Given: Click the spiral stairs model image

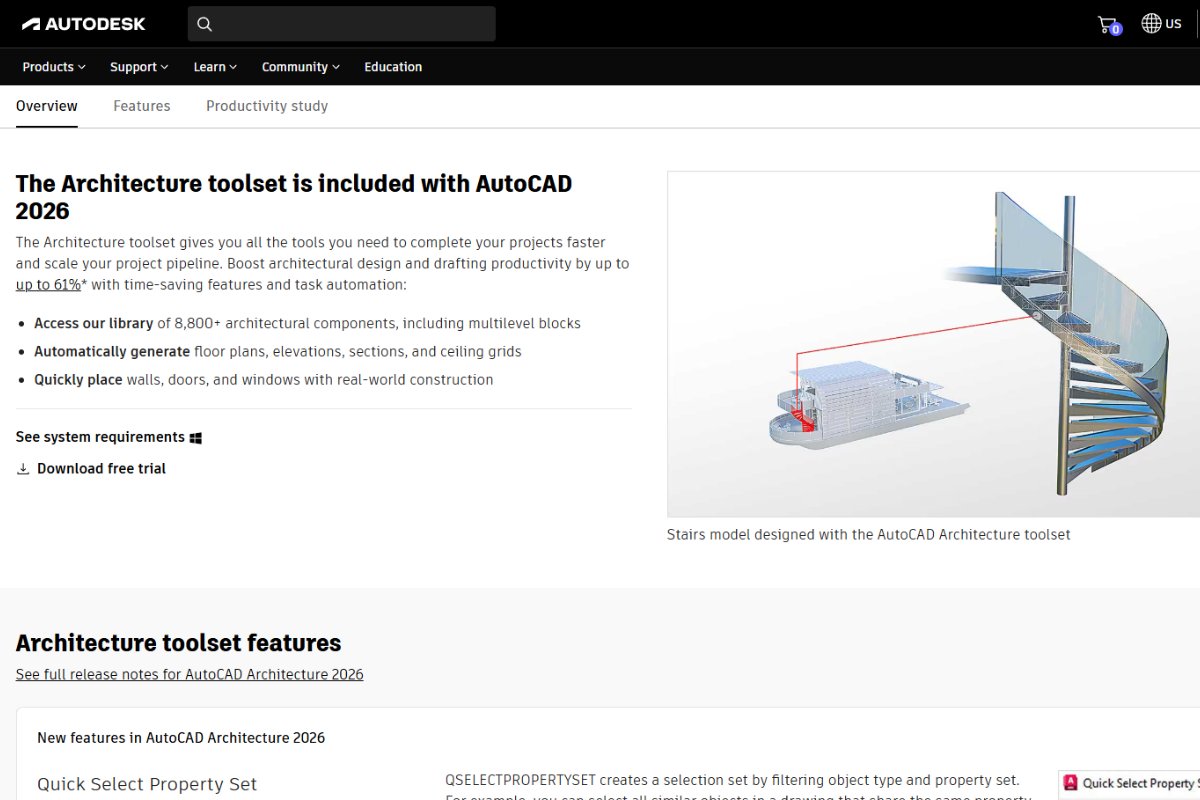Looking at the screenshot, I should (x=933, y=344).
